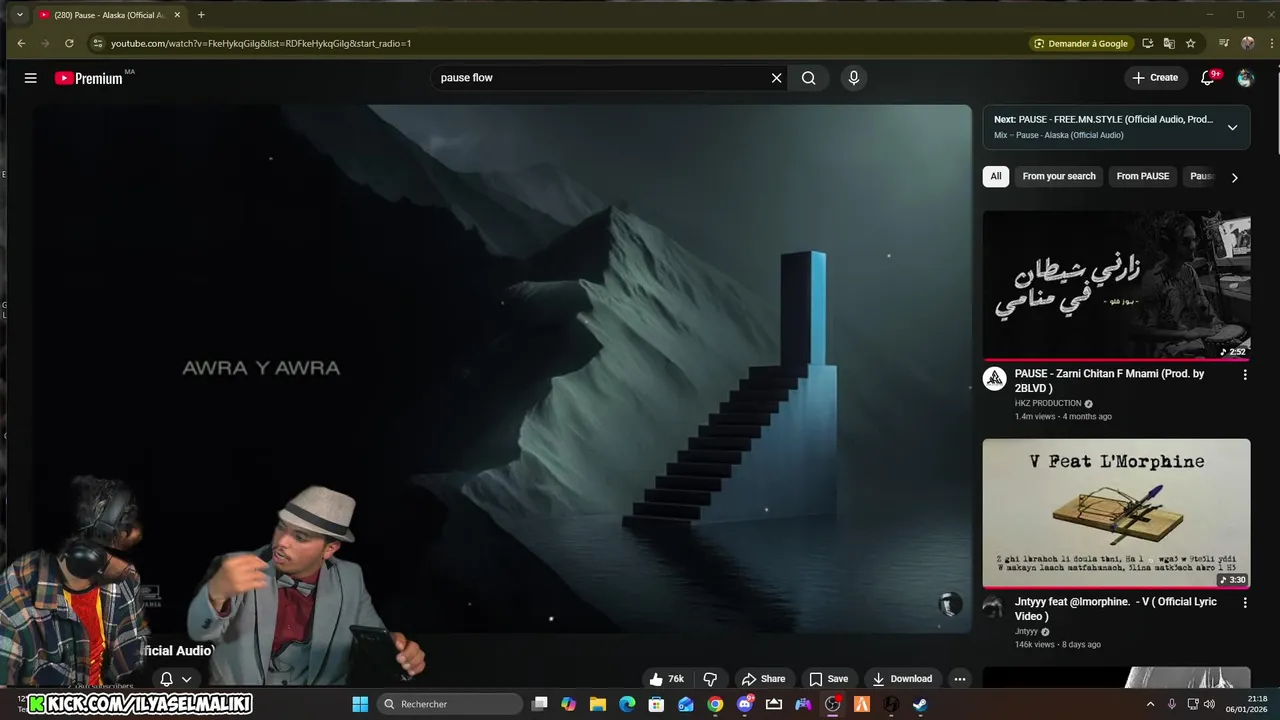1280x720 pixels.
Task: Click Demander à Google button
Action: [x=1080, y=43]
